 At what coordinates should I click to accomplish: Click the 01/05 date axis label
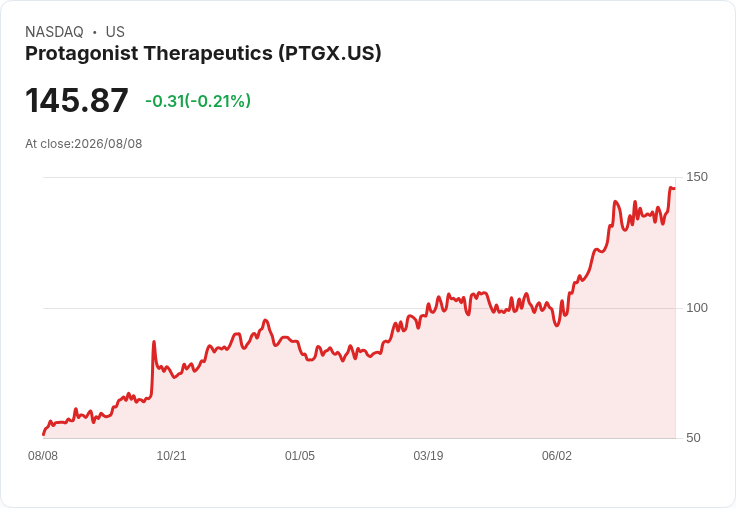pyautogui.click(x=299, y=456)
